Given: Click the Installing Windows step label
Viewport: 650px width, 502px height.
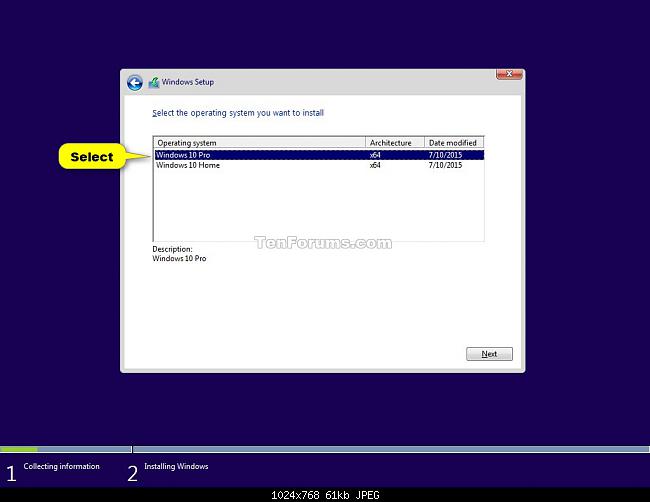Looking at the screenshot, I should point(176,466).
